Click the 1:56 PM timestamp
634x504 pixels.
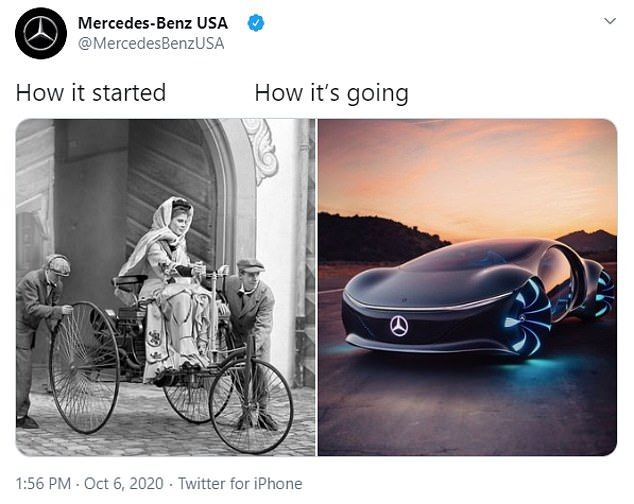pos(43,483)
